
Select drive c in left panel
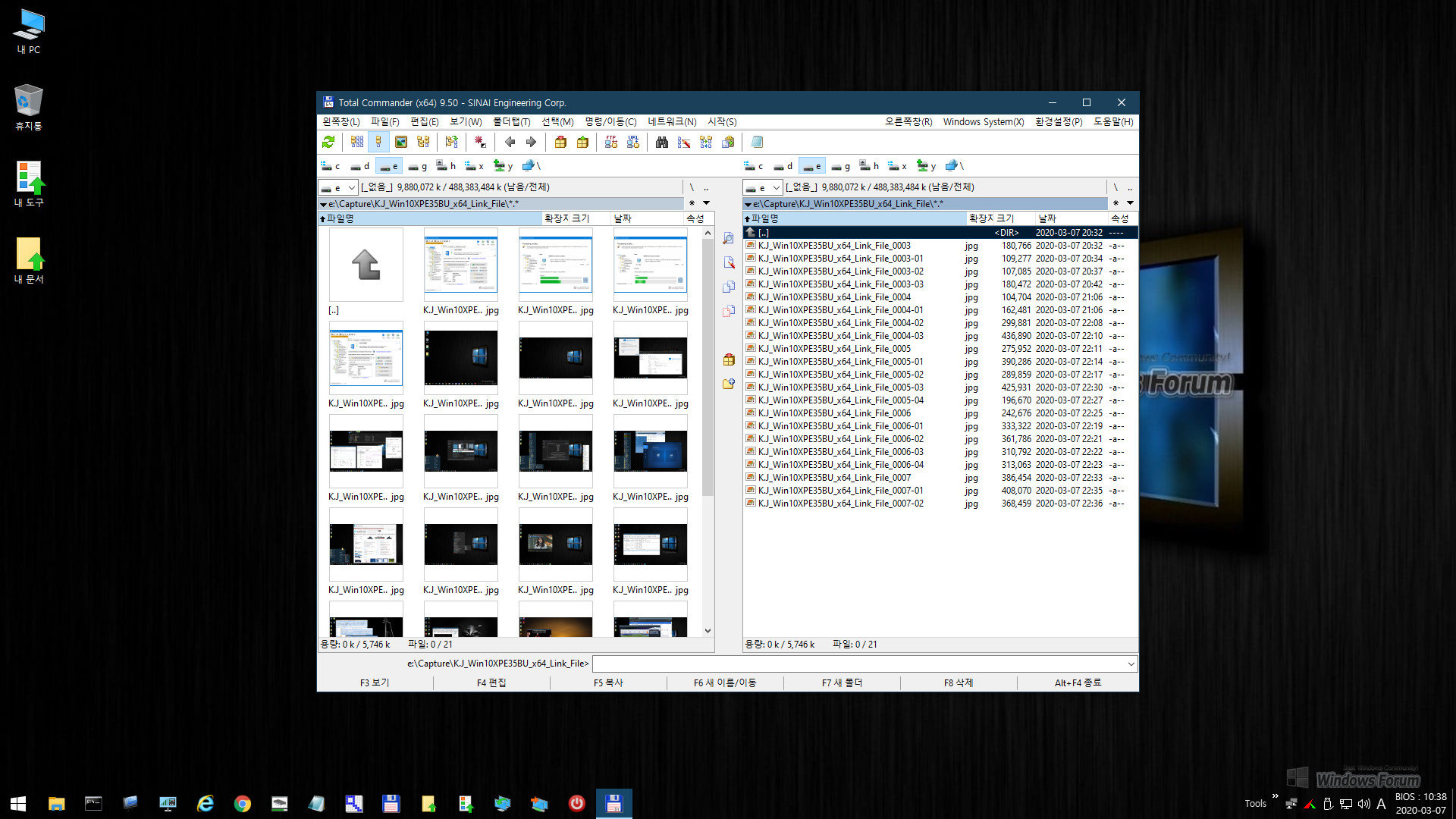pyautogui.click(x=330, y=166)
